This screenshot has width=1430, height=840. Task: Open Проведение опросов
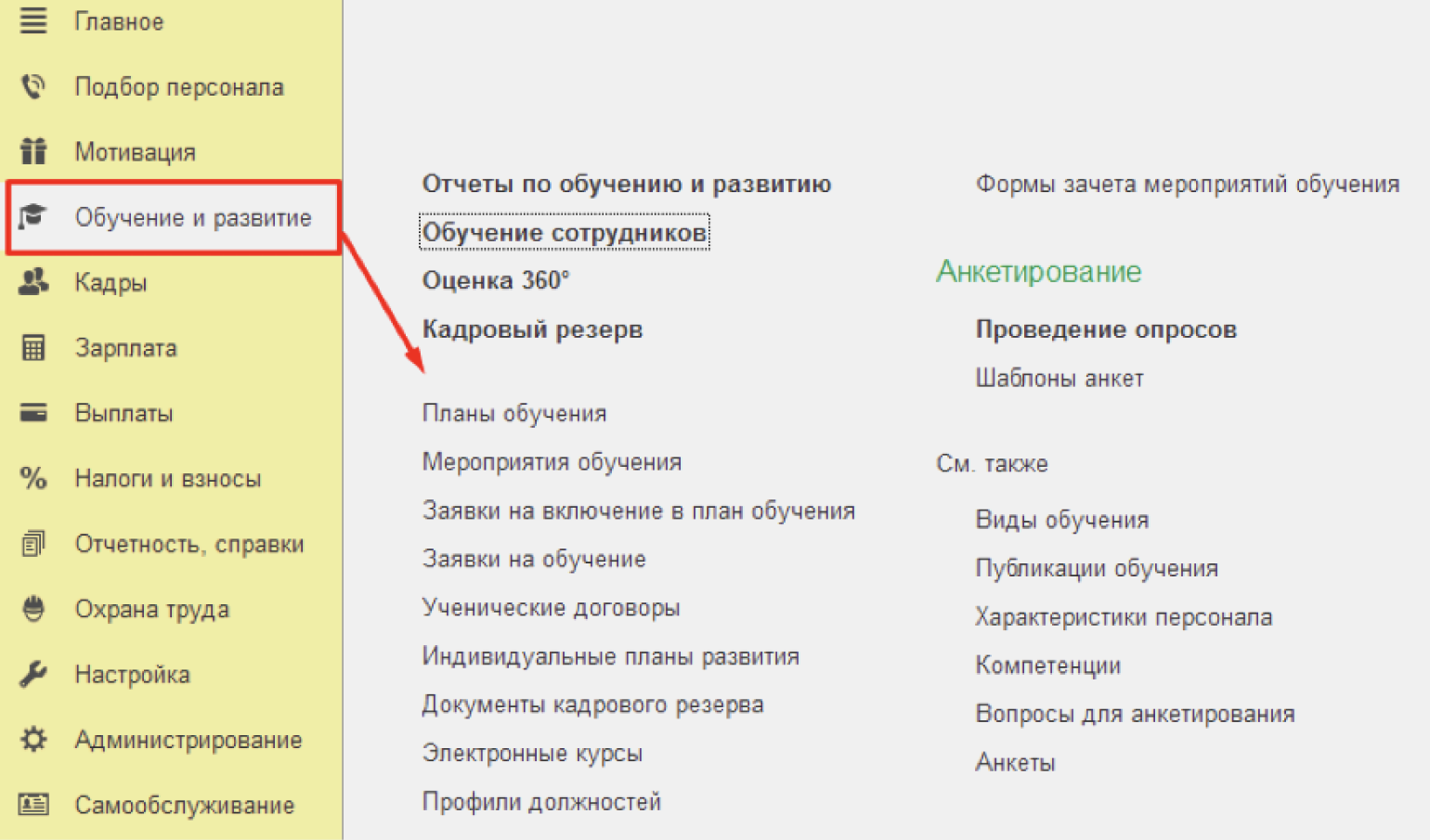coord(1106,330)
